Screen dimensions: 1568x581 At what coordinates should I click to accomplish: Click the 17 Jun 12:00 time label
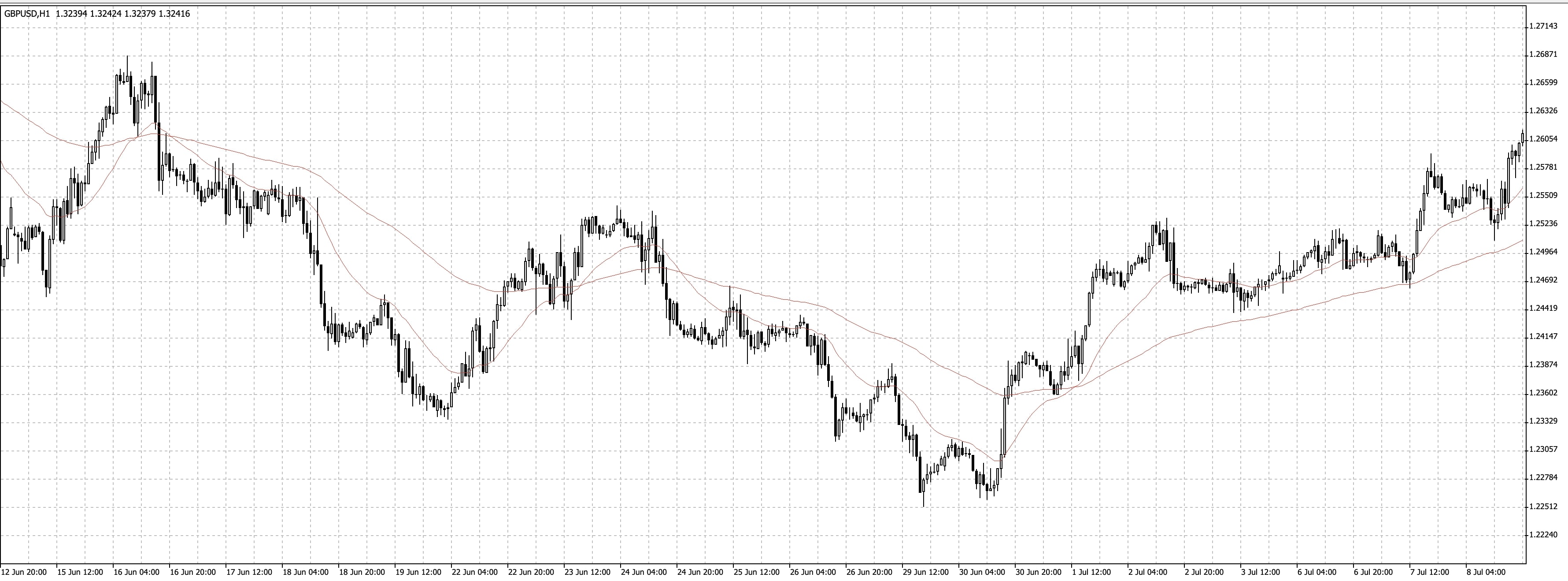(x=249, y=573)
